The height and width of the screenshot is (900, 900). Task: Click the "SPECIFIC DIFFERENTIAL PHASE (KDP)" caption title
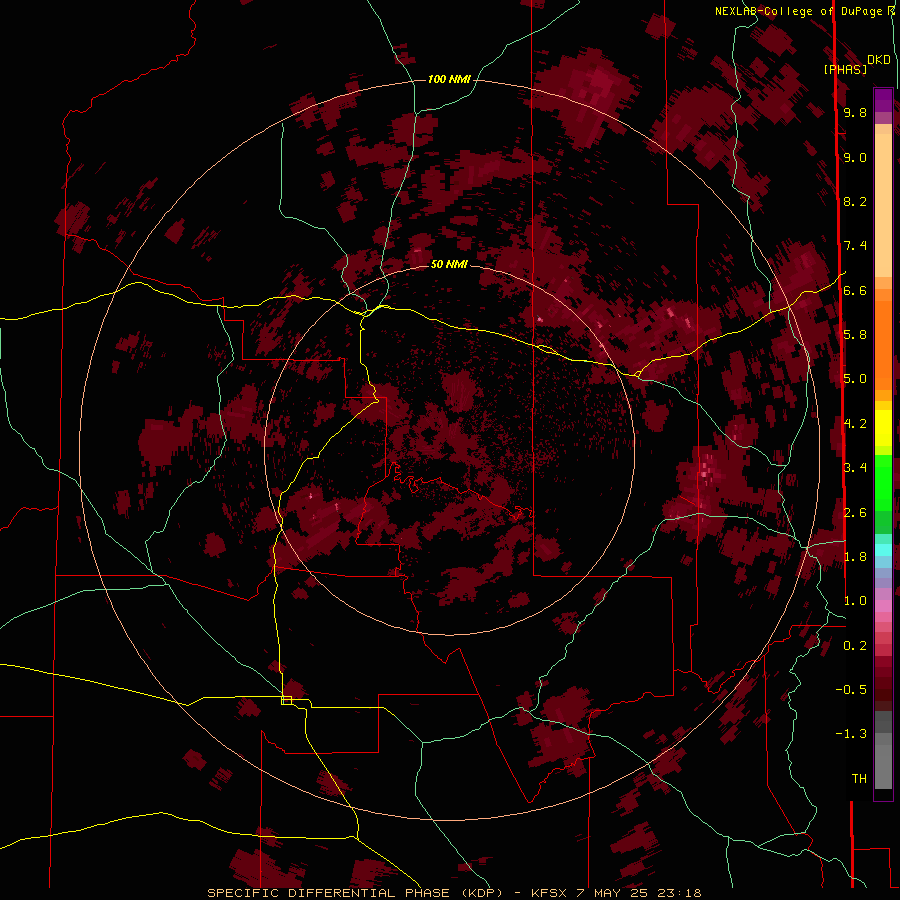(355, 893)
